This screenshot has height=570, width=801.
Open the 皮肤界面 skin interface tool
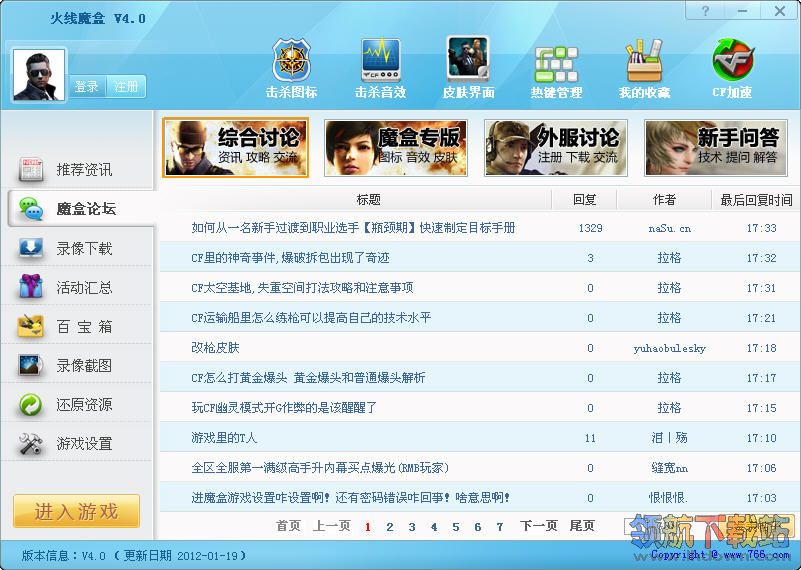[468, 68]
